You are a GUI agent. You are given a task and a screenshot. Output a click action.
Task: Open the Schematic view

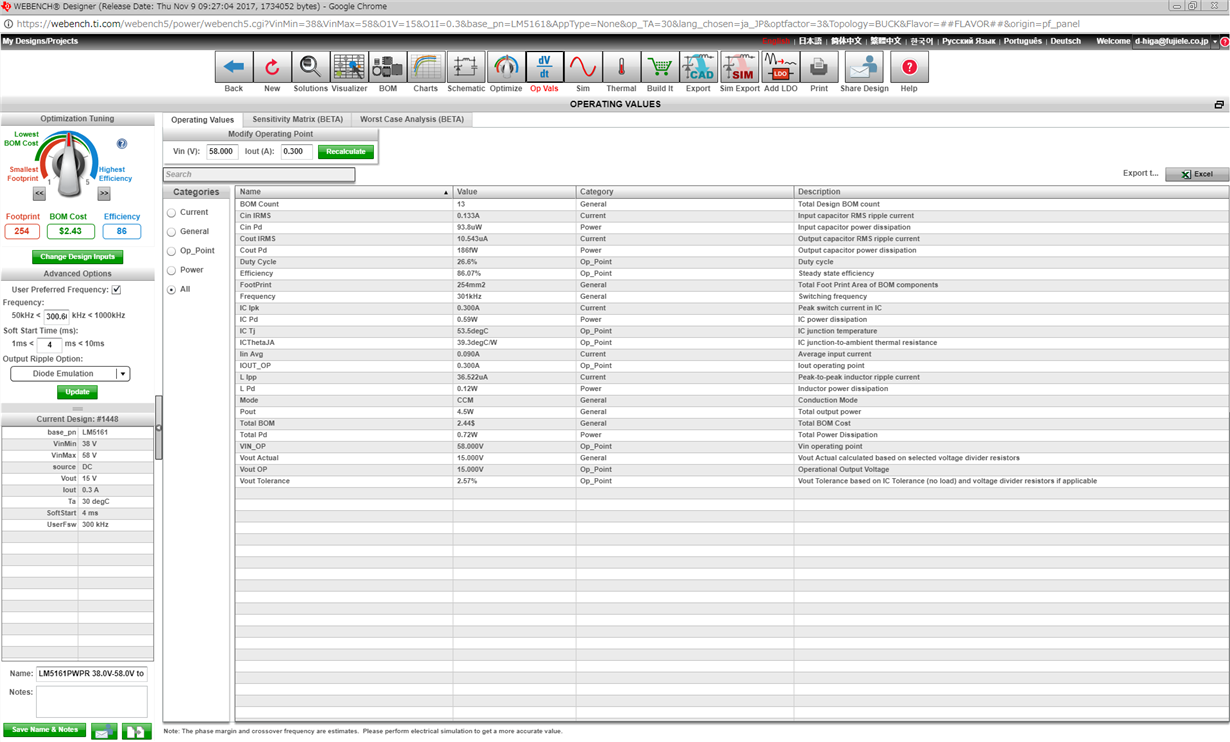(x=466, y=68)
